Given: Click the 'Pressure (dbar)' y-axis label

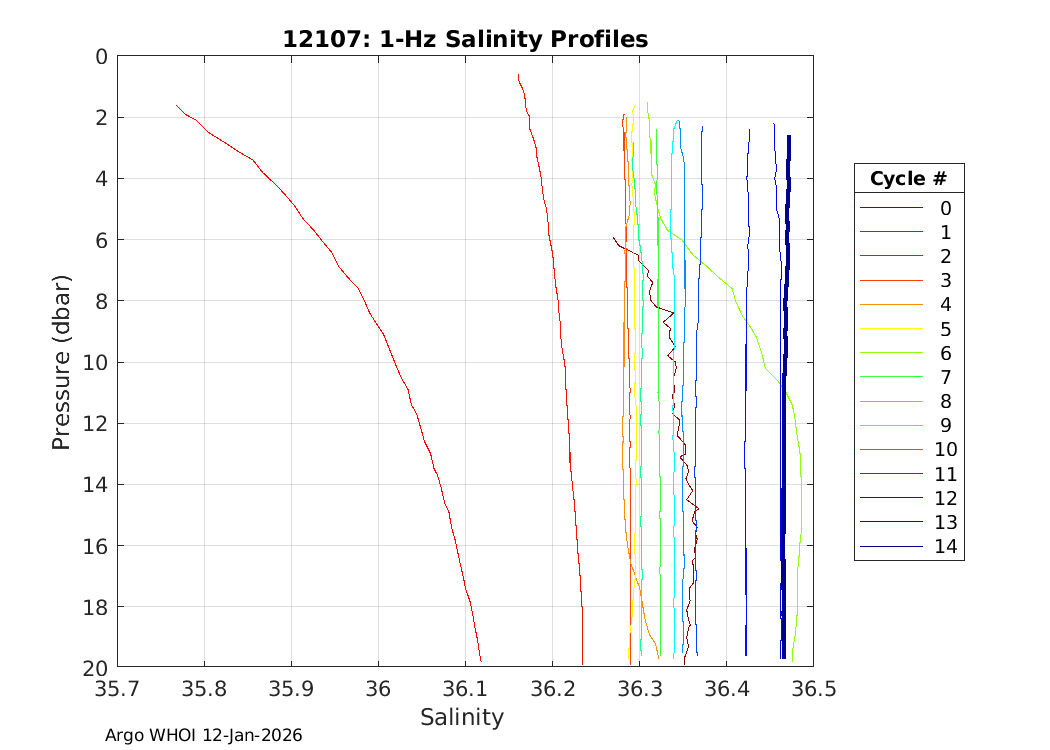Looking at the screenshot, I should tap(62, 362).
